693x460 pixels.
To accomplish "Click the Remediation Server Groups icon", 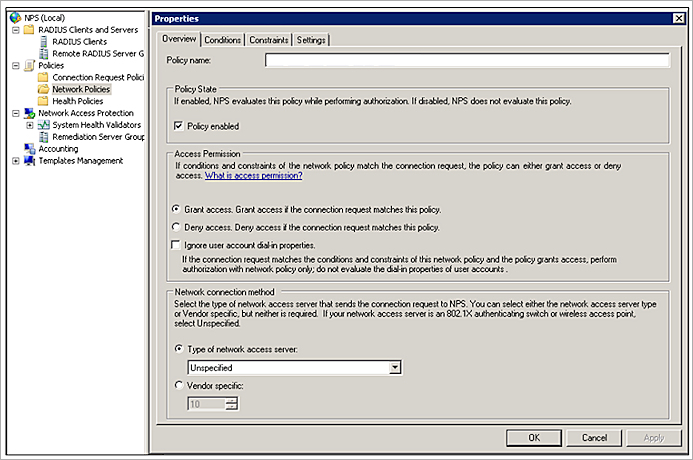I will [43, 137].
